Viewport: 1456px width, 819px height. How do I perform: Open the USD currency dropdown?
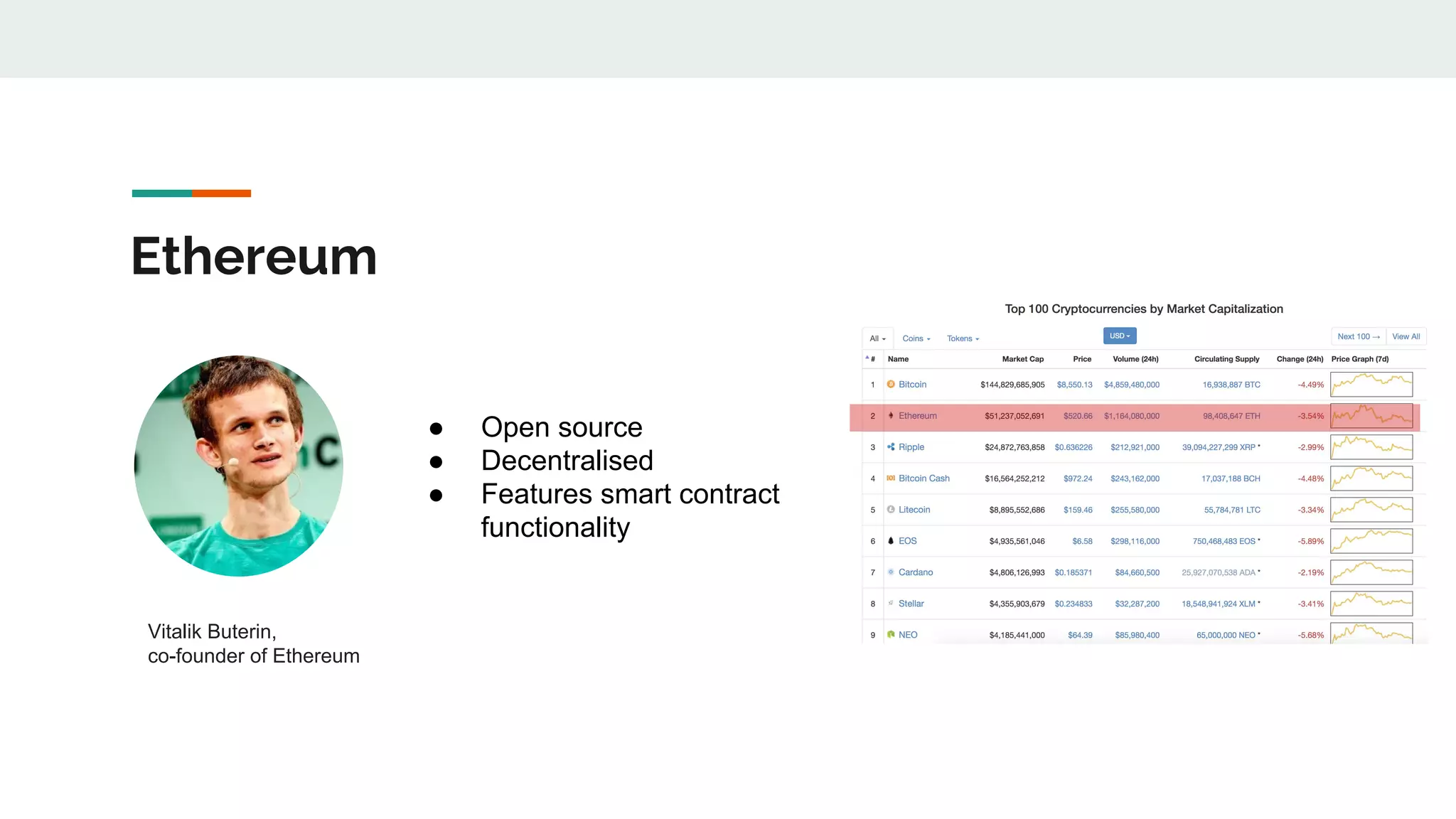coord(1120,336)
